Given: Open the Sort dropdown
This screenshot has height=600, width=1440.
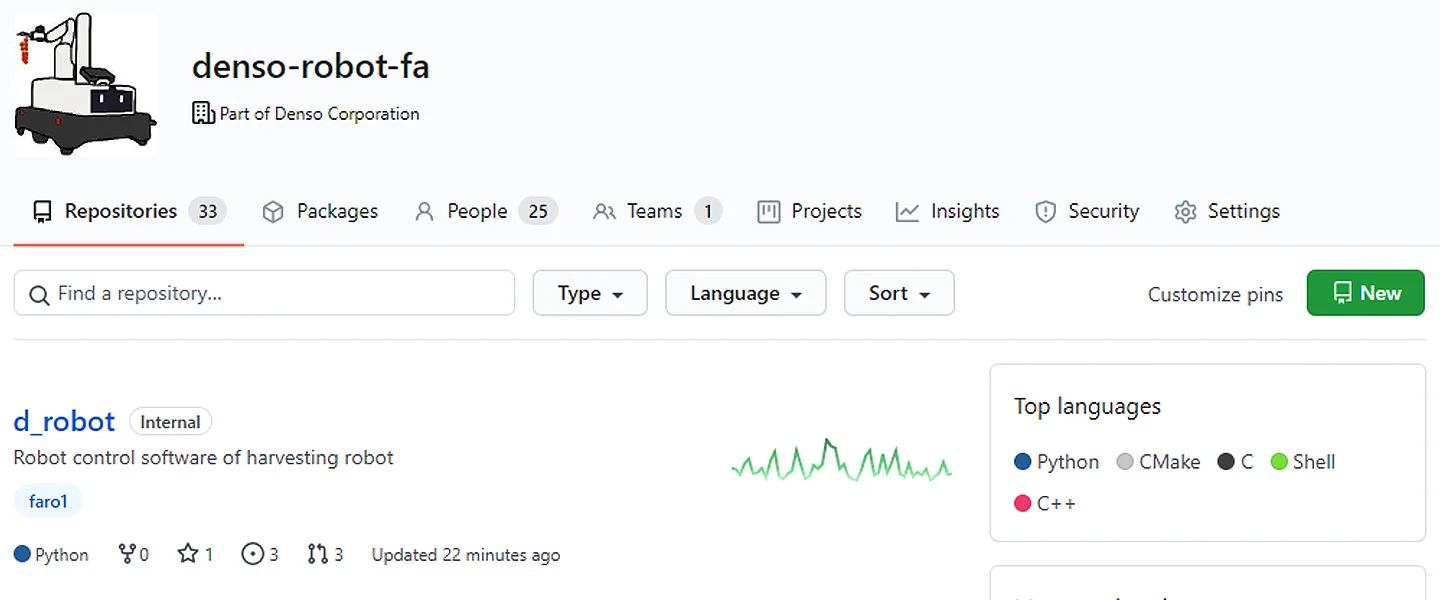Looking at the screenshot, I should click(899, 293).
